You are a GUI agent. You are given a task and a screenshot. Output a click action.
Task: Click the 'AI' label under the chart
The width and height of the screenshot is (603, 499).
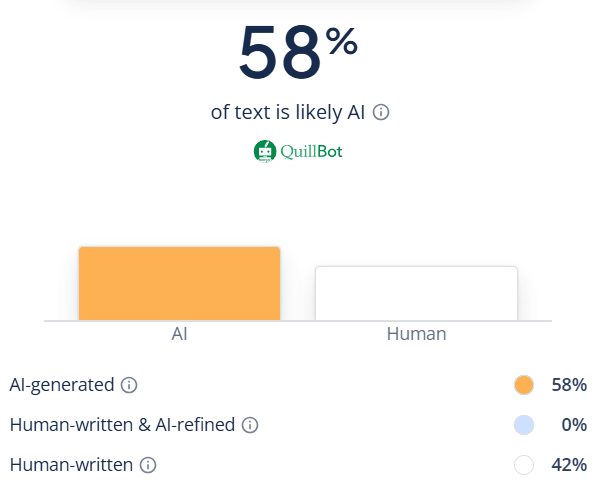(179, 334)
